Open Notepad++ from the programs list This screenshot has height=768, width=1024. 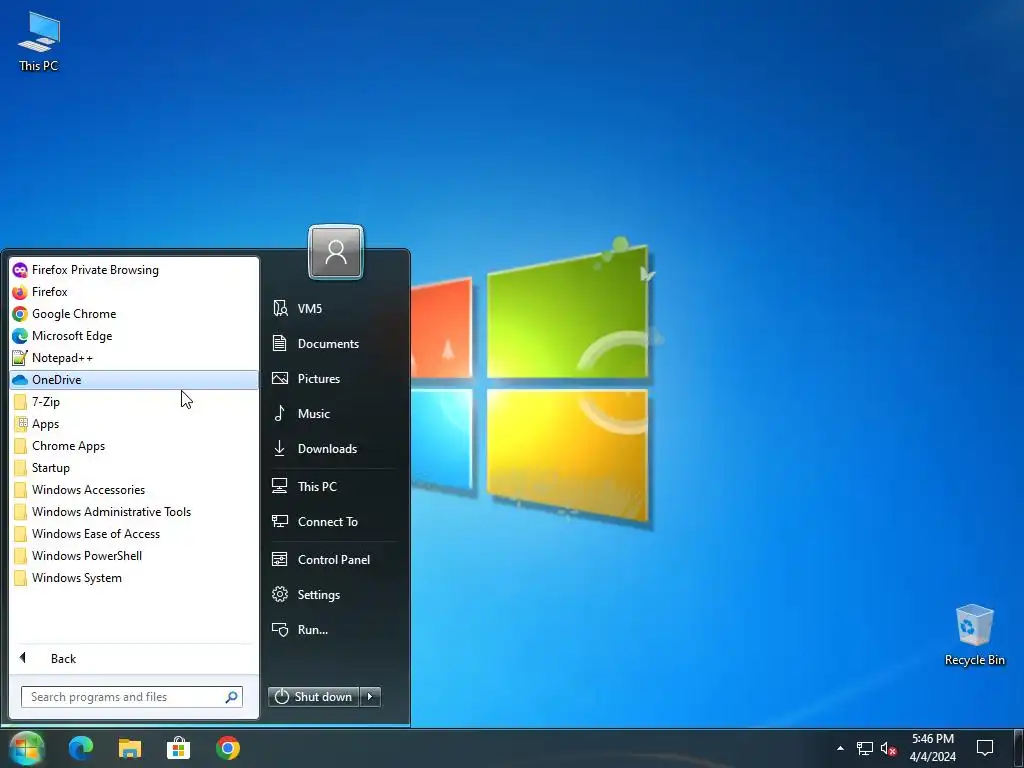[134, 358]
